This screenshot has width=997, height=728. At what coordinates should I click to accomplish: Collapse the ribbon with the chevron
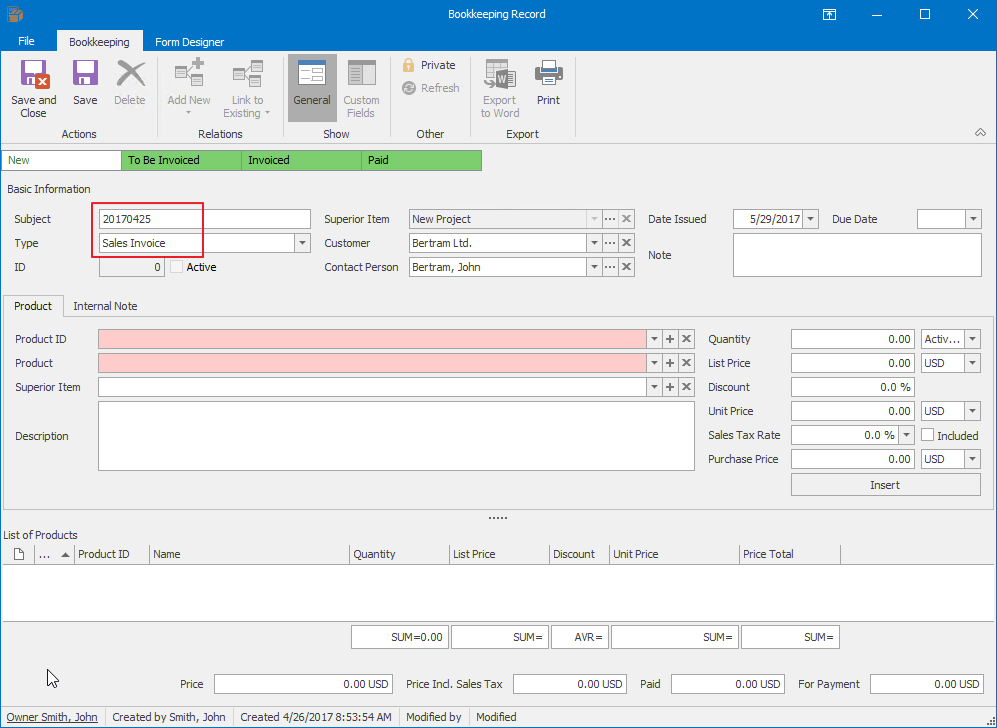click(x=980, y=132)
